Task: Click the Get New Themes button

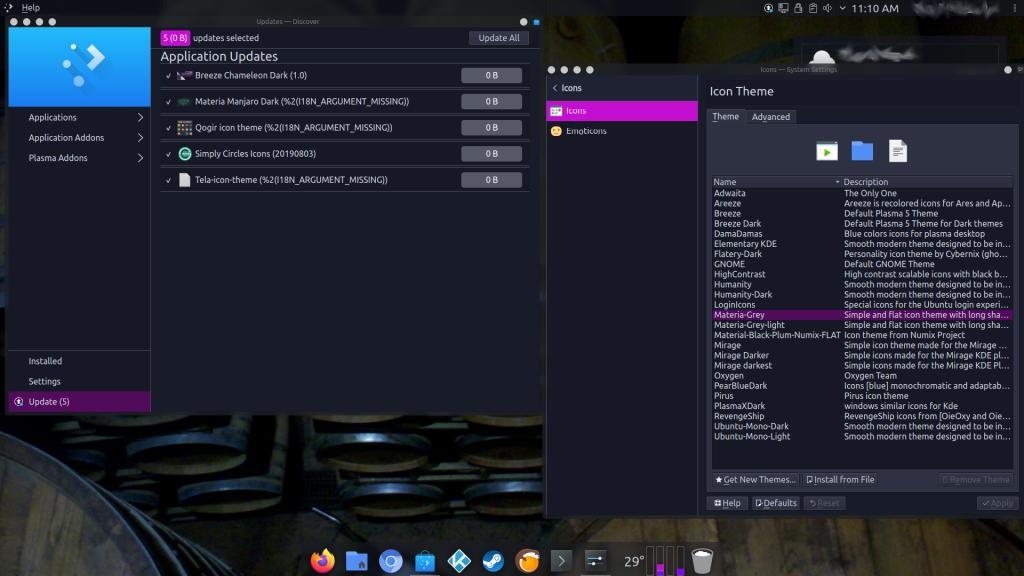Action: (756, 480)
